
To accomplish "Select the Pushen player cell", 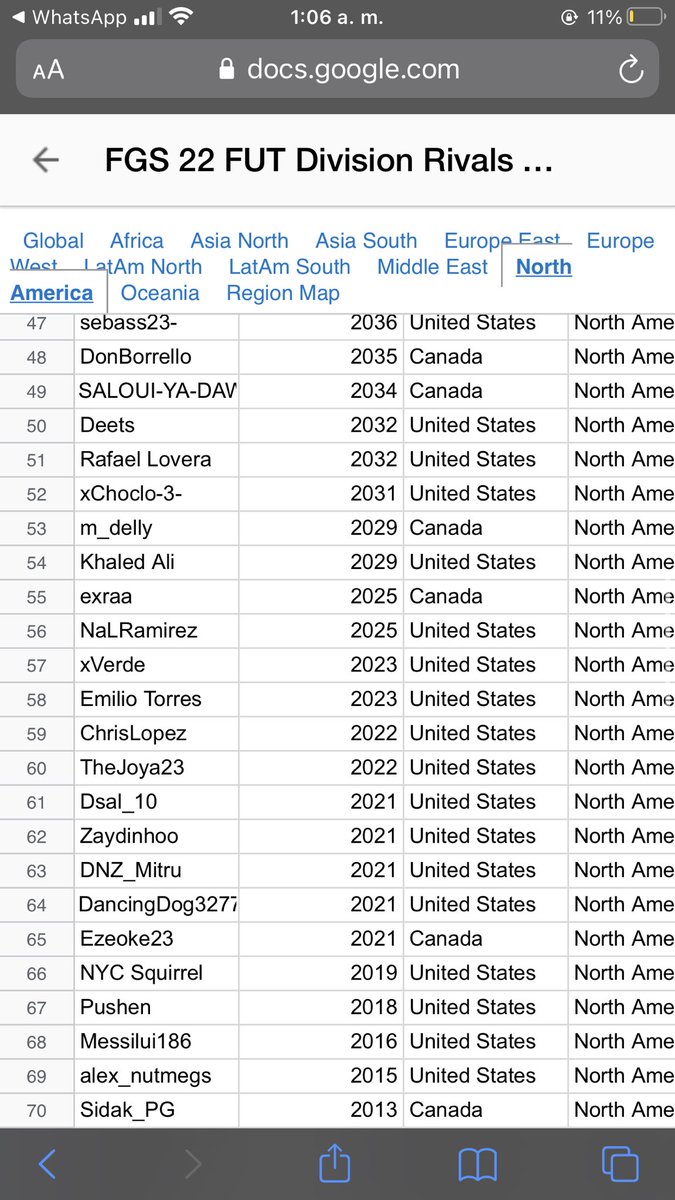I will click(156, 1006).
